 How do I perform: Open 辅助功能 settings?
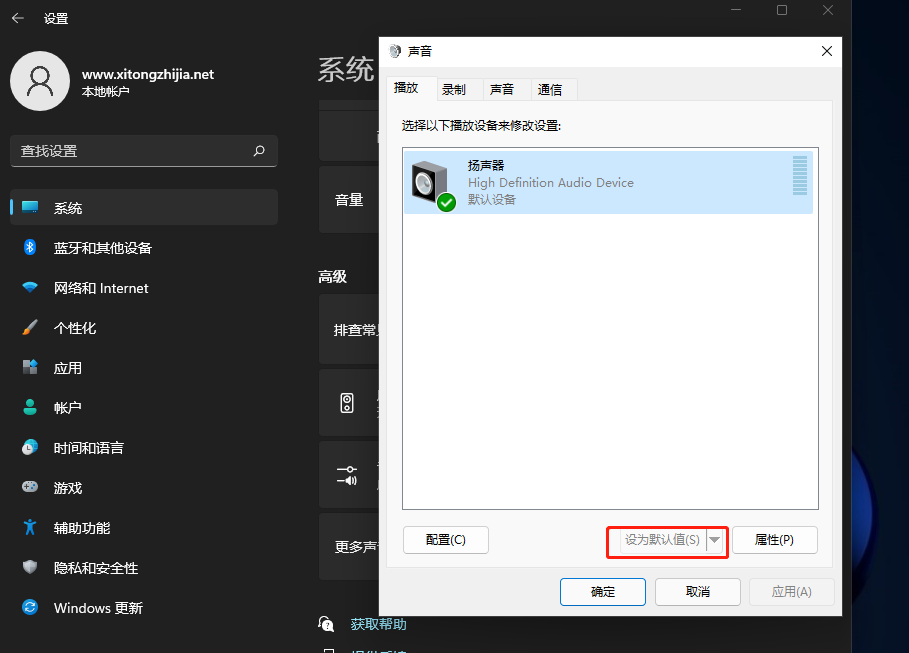coord(144,528)
